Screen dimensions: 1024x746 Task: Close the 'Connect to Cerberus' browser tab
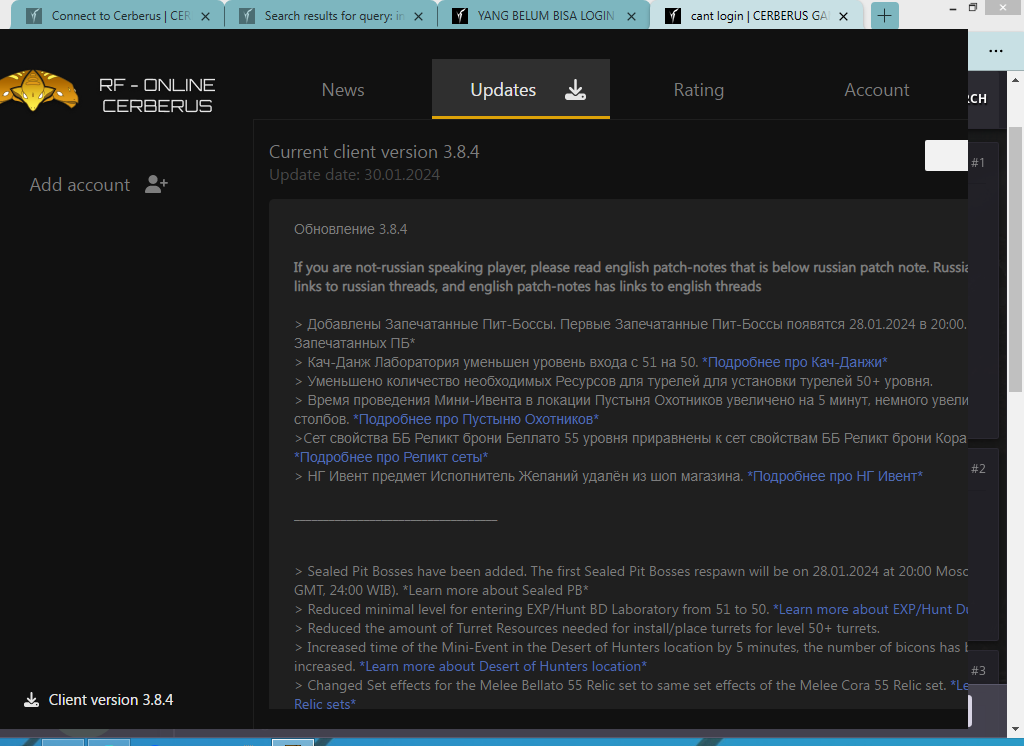(x=205, y=16)
